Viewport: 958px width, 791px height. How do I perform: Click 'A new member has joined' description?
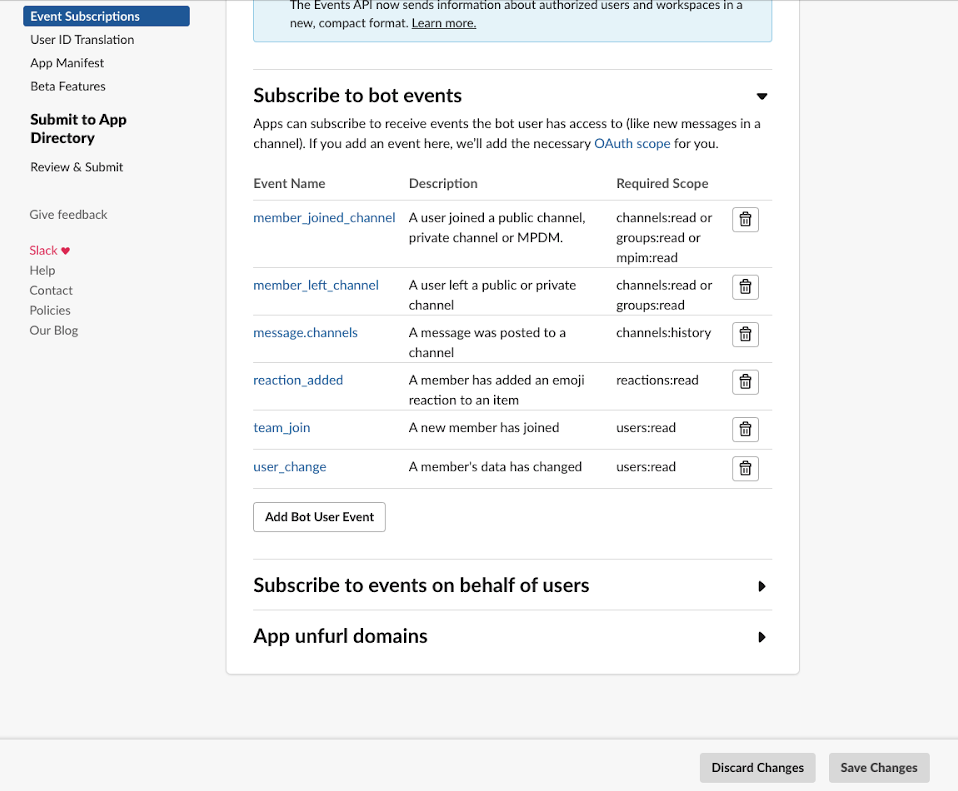pyautogui.click(x=484, y=428)
